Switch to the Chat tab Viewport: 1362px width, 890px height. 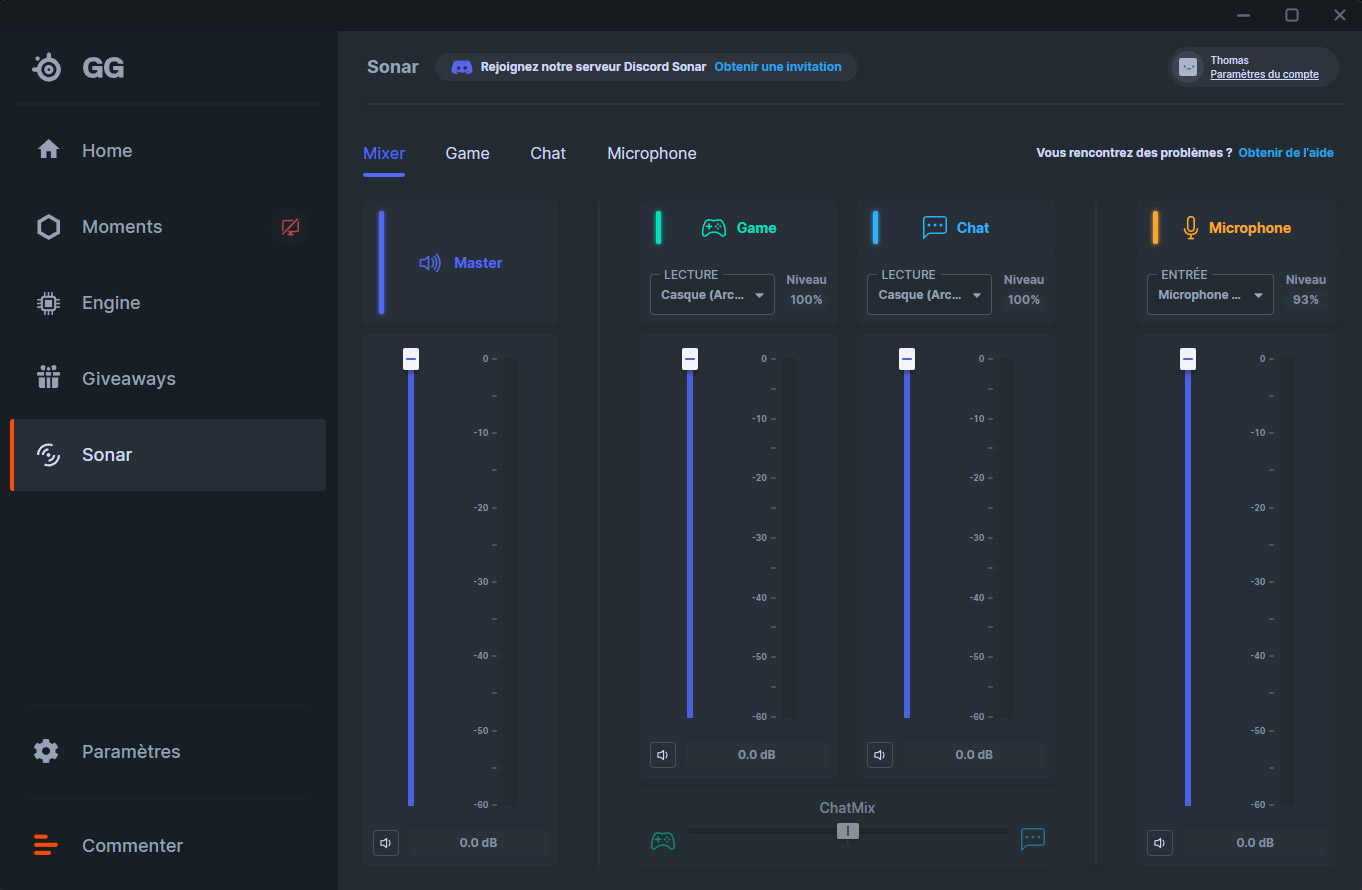[x=548, y=153]
